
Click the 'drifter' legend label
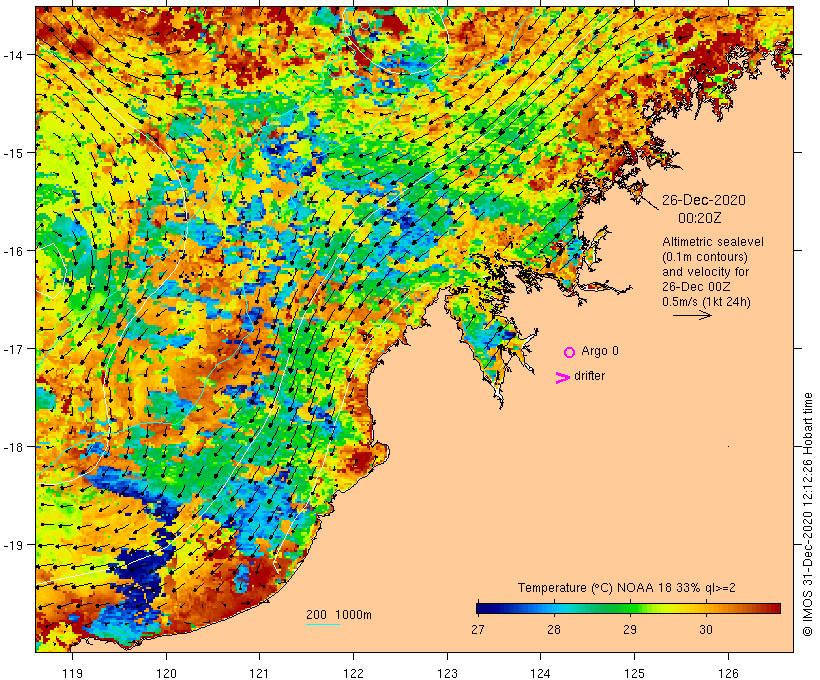click(x=589, y=376)
